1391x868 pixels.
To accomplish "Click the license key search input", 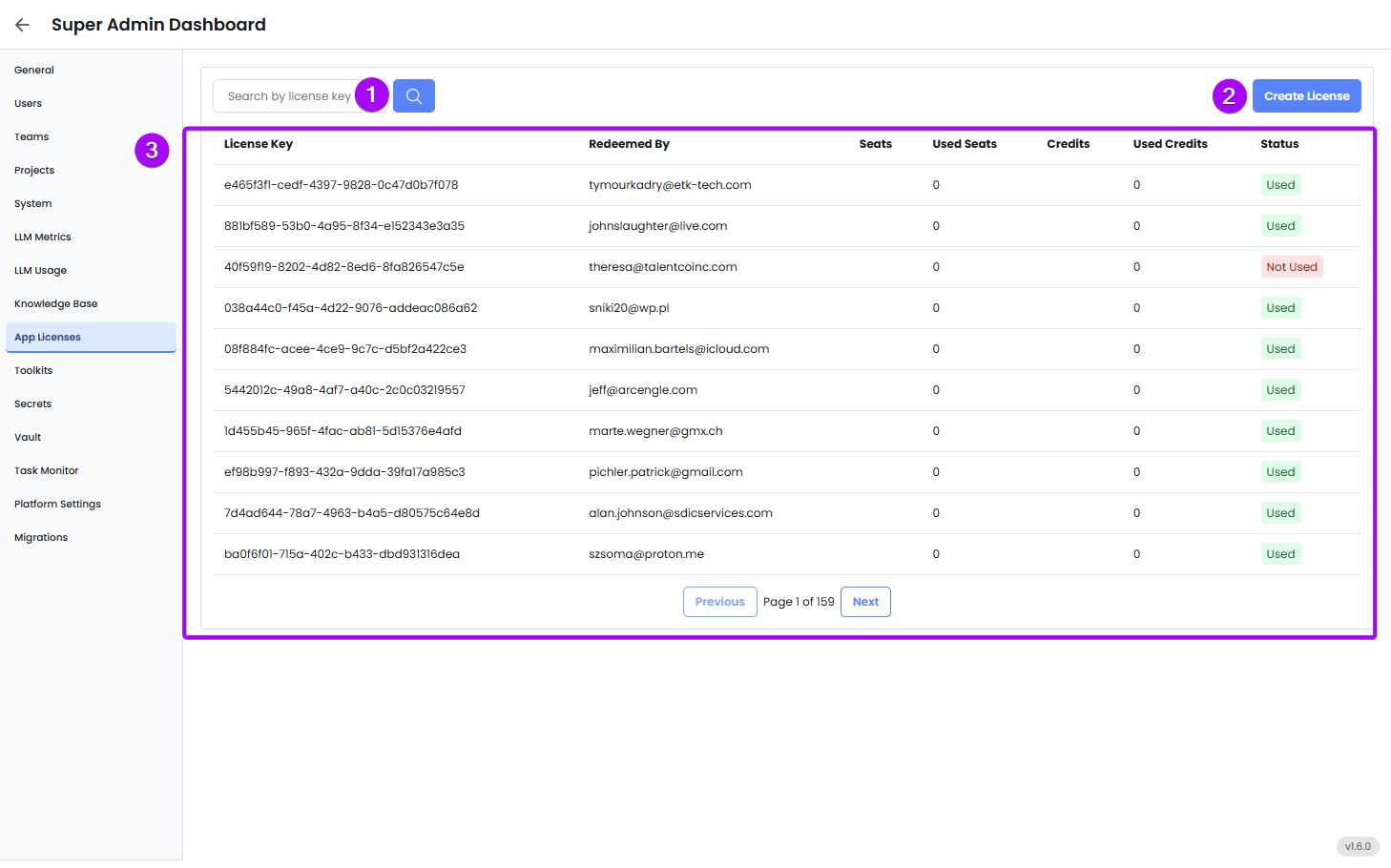I will point(286,95).
